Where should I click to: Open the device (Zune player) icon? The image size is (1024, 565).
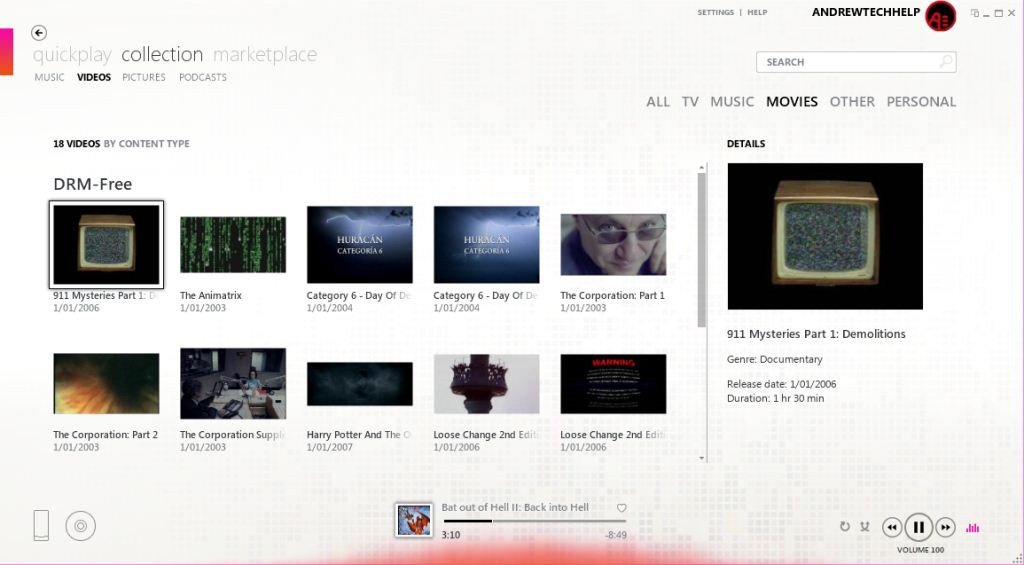(x=41, y=525)
